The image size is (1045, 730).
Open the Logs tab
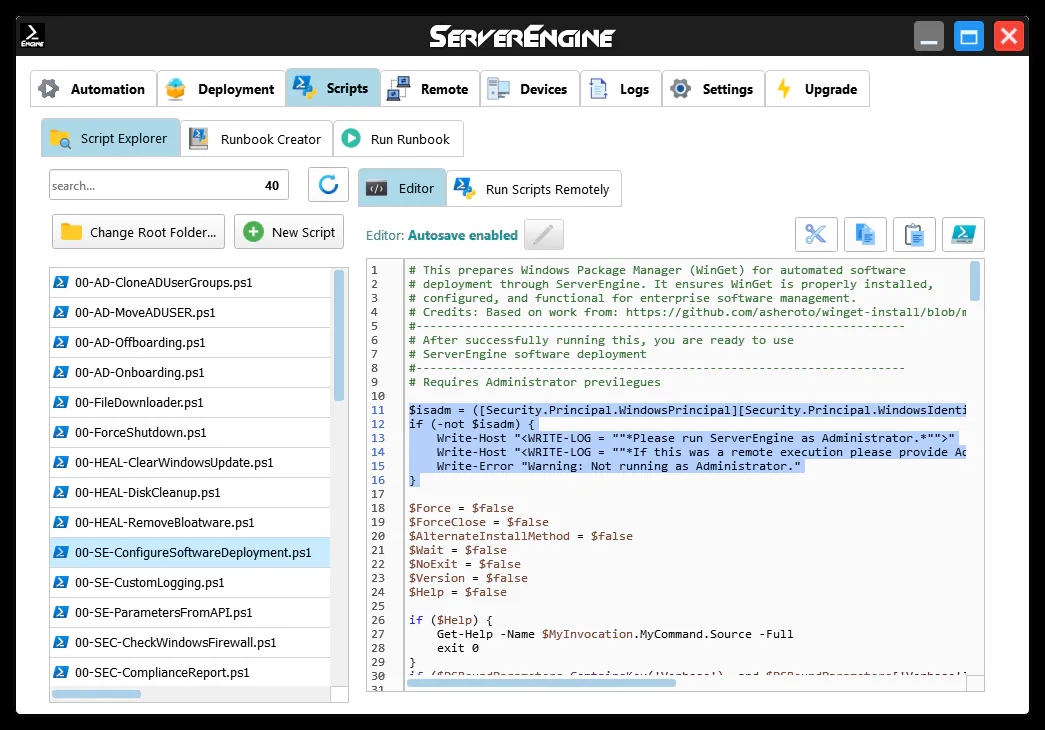tap(620, 89)
